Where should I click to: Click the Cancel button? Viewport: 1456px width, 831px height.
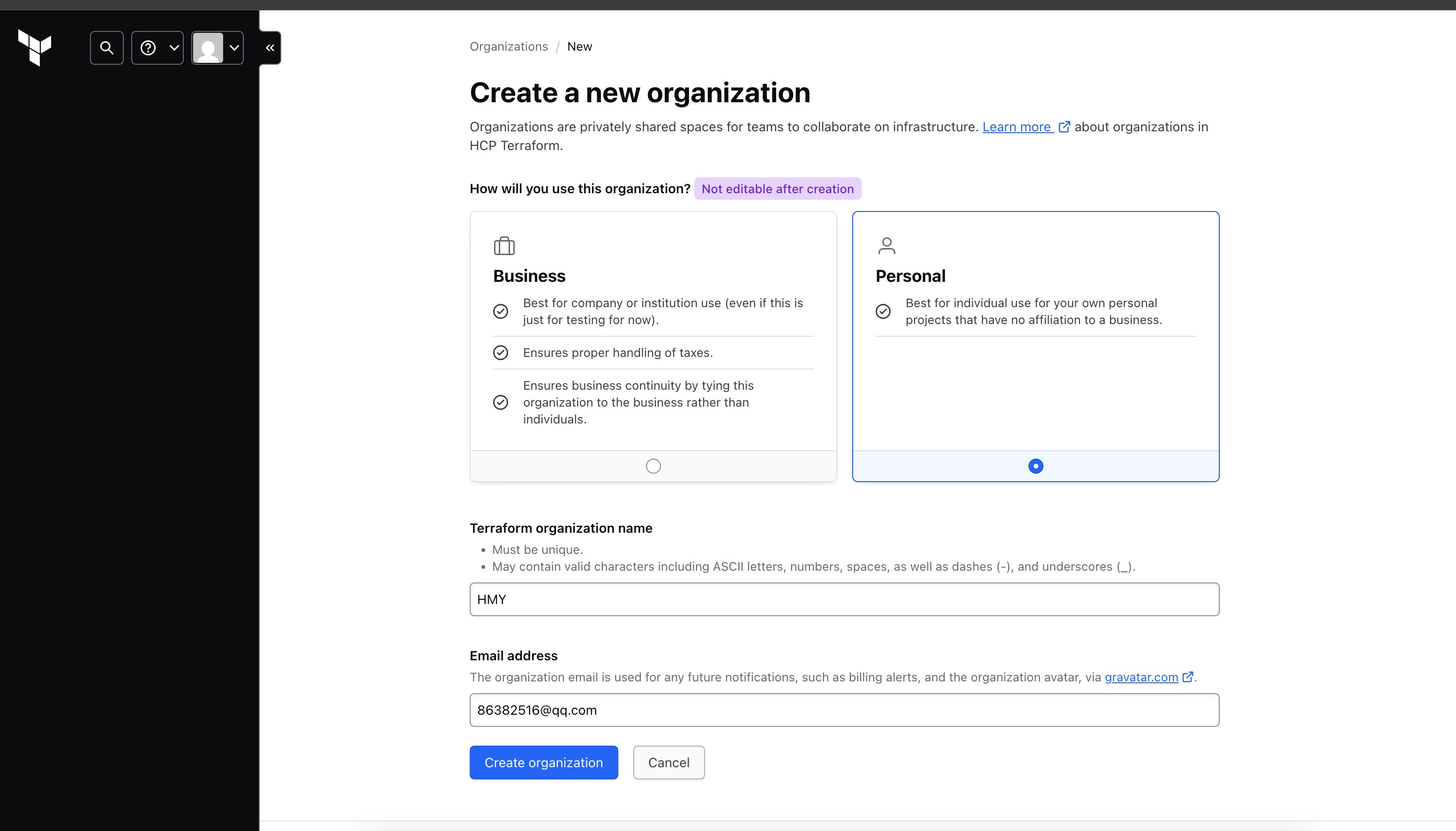pyautogui.click(x=668, y=763)
